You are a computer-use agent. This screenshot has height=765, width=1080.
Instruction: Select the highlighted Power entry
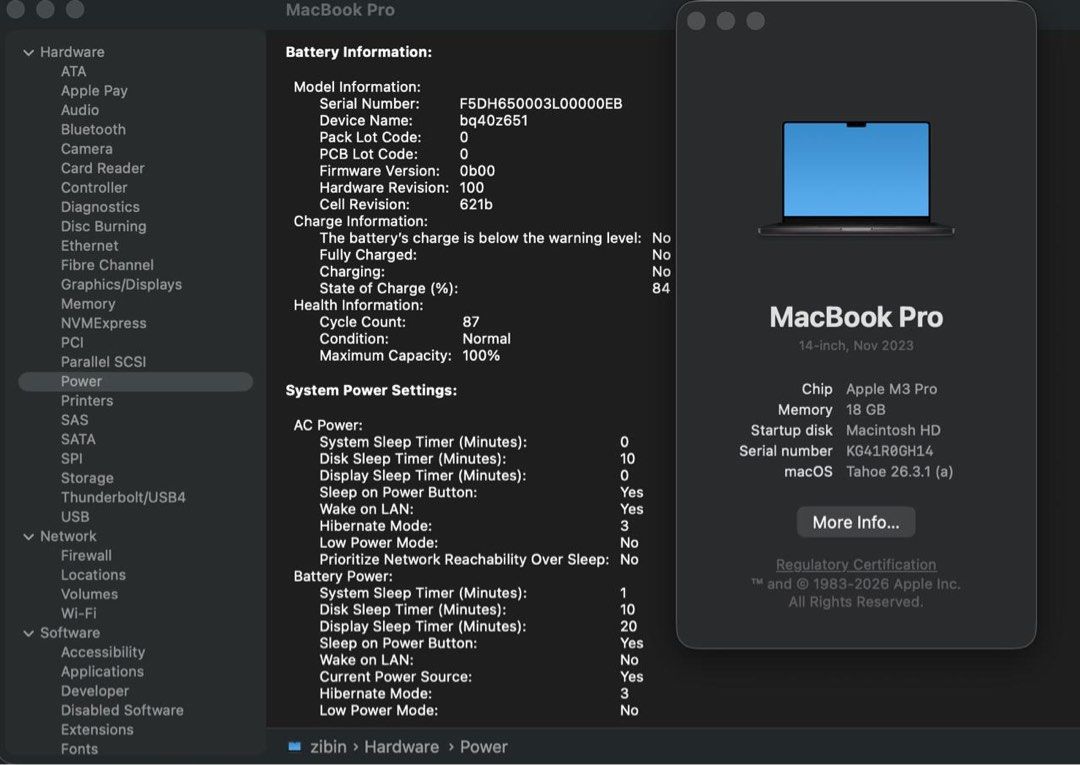tap(136, 381)
